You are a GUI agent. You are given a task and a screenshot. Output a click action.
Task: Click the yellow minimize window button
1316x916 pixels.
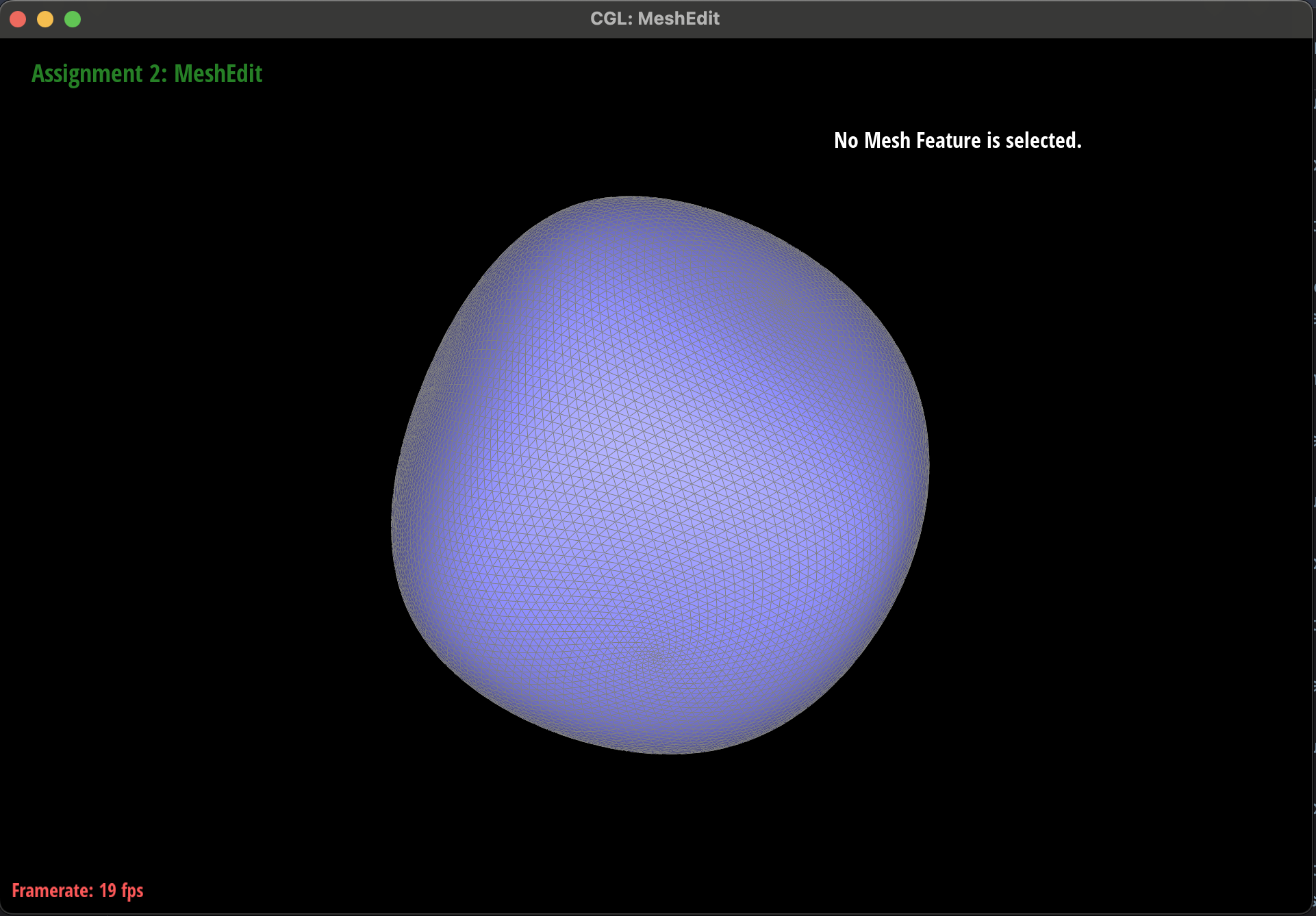pos(45,19)
